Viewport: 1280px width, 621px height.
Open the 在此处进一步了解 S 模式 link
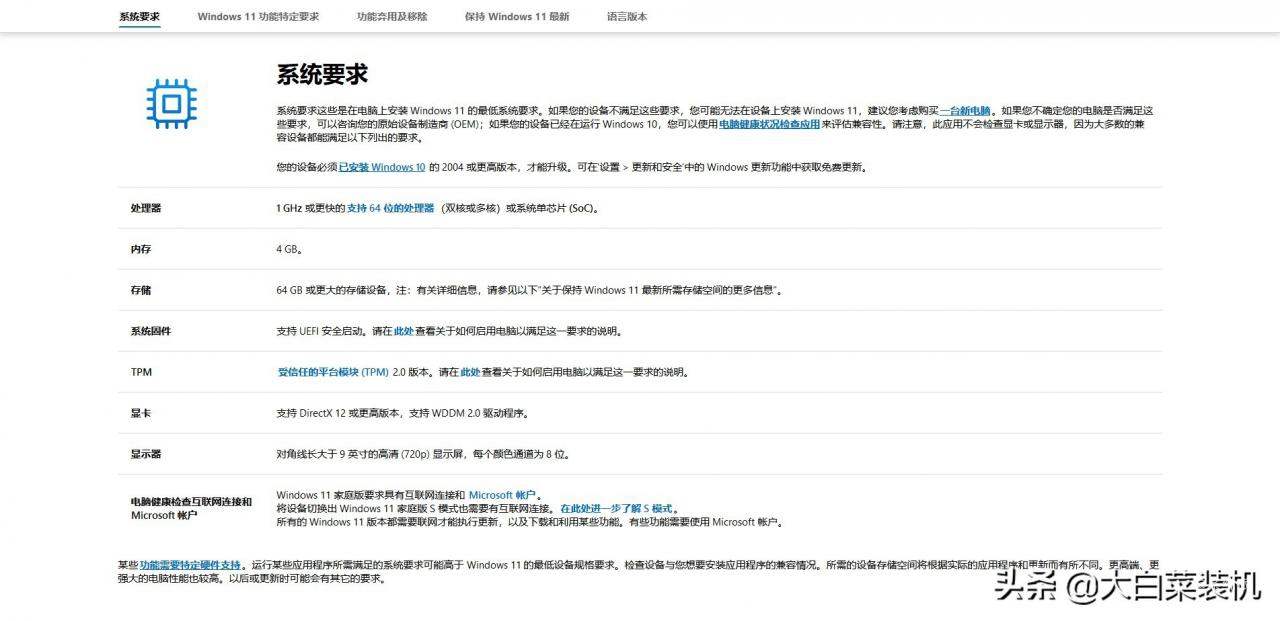(x=616, y=508)
